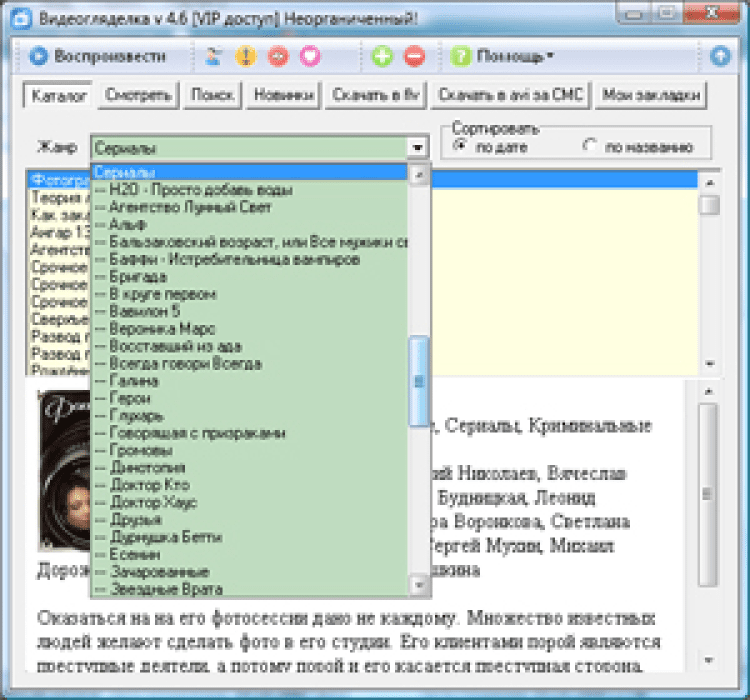The width and height of the screenshot is (750, 700).
Task: Click movie list scroll down arrow
Action: click(709, 364)
